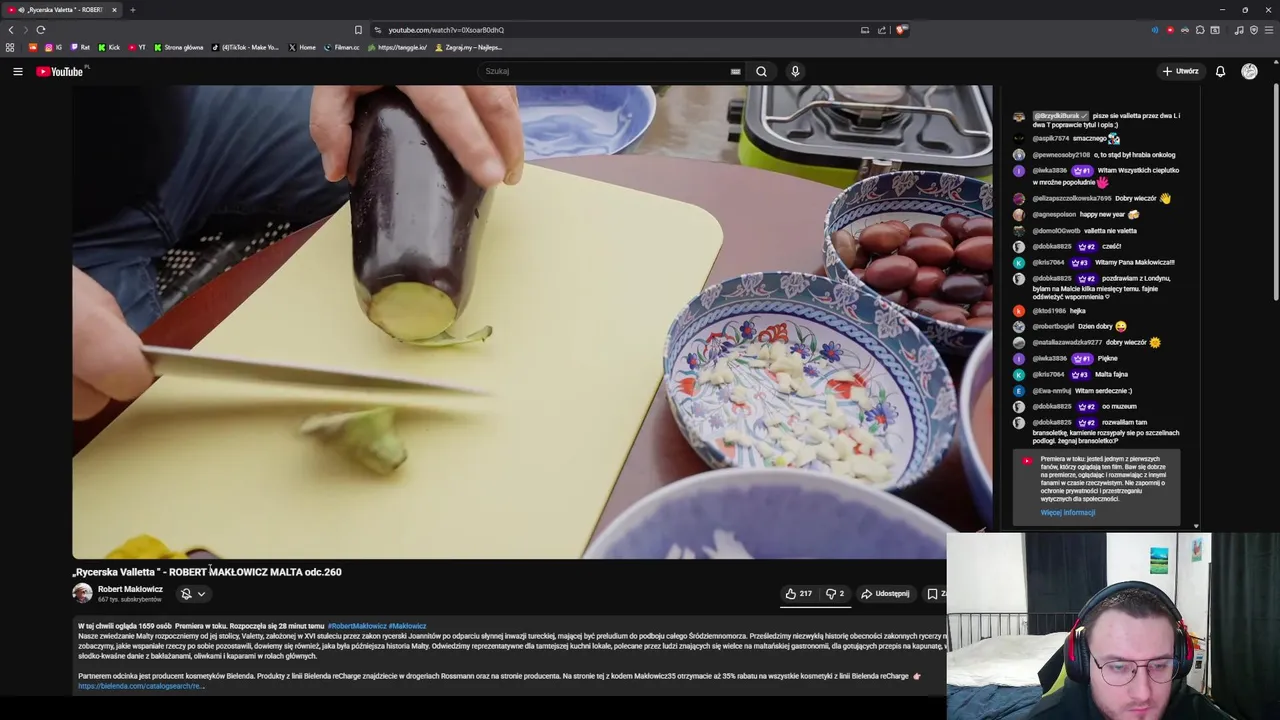Screen dimensions: 1280x720
Task: Open the browser main menu
Action: point(1269,30)
